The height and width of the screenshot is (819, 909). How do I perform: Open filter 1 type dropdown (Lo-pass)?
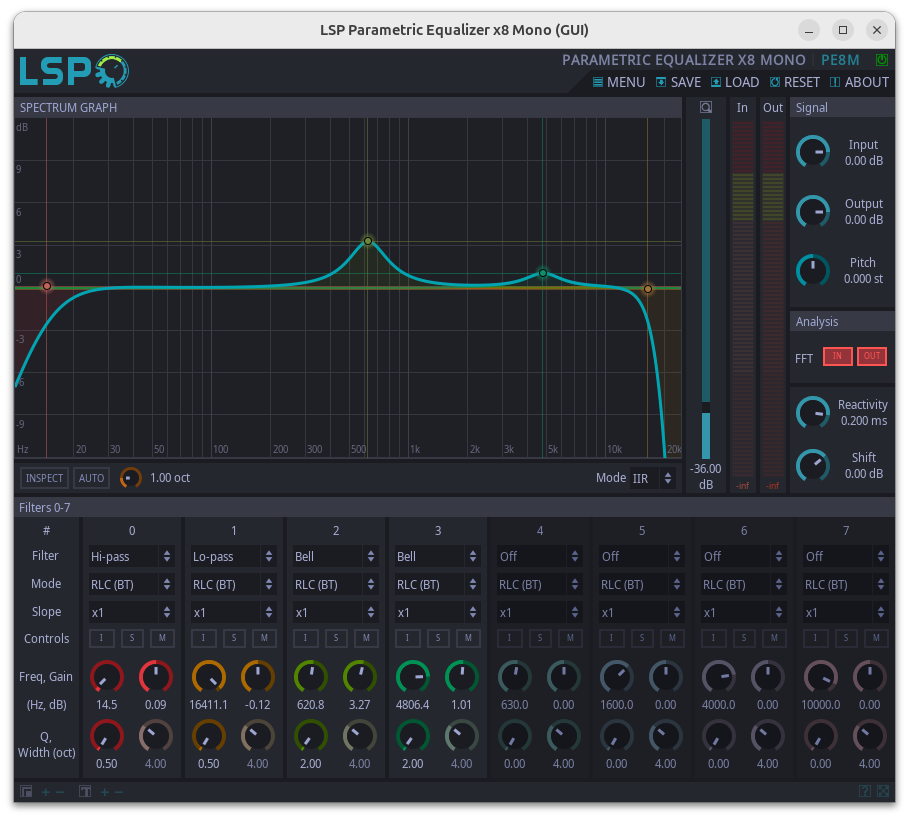[233, 556]
